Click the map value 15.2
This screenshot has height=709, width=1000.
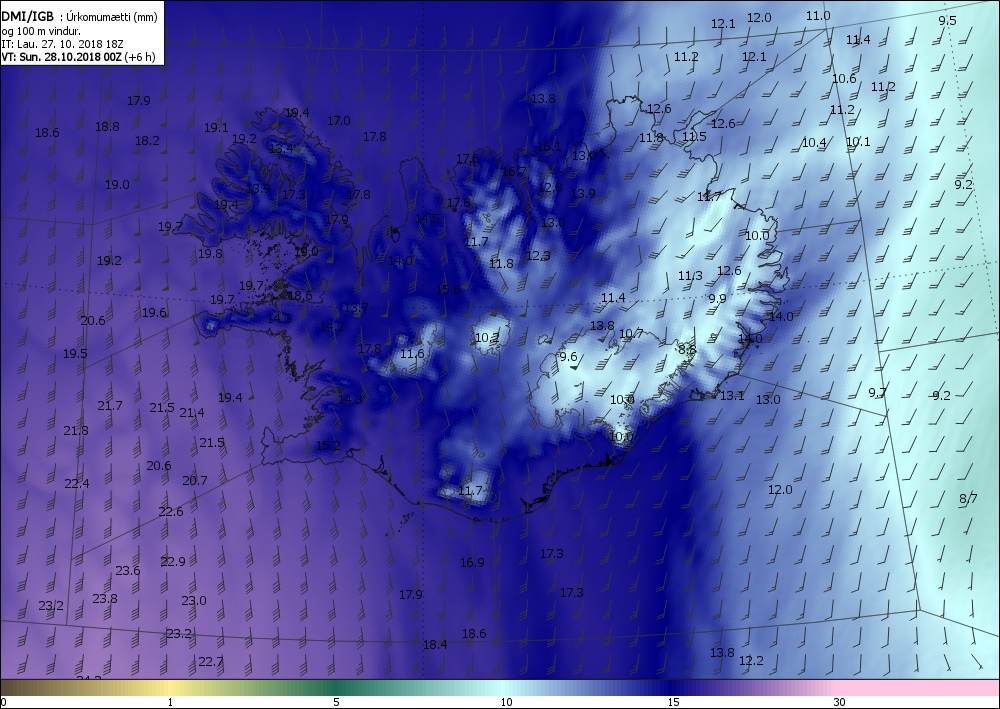[x=328, y=445]
